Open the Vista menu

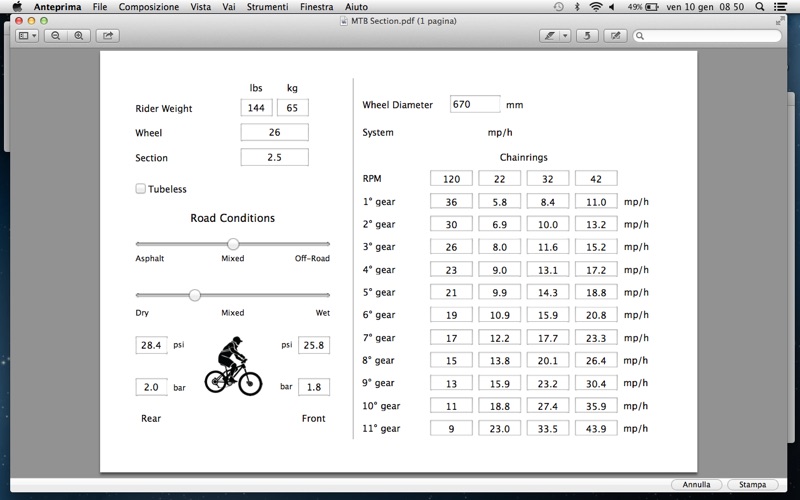coord(201,7)
